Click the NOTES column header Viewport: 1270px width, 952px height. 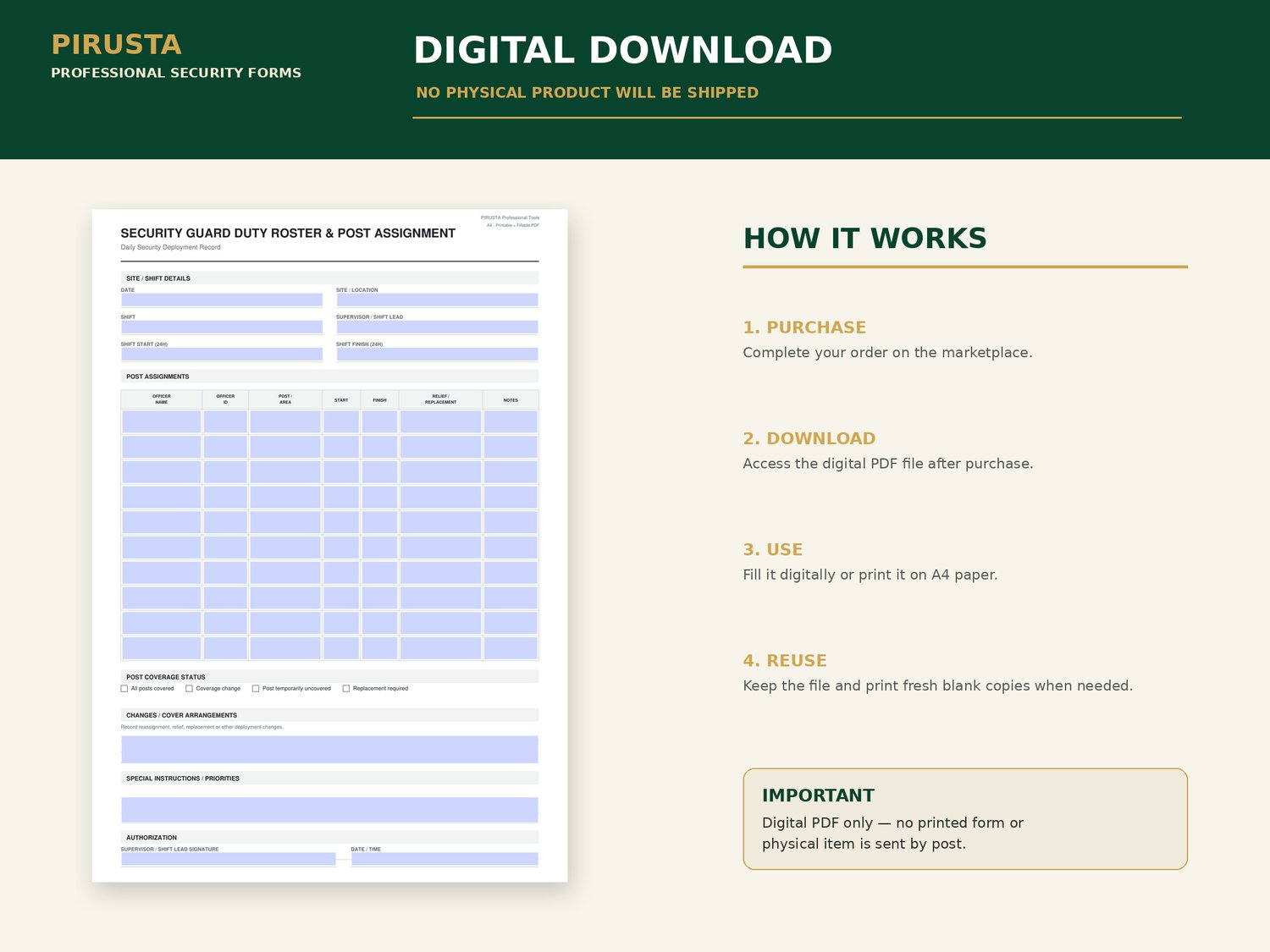coord(511,399)
